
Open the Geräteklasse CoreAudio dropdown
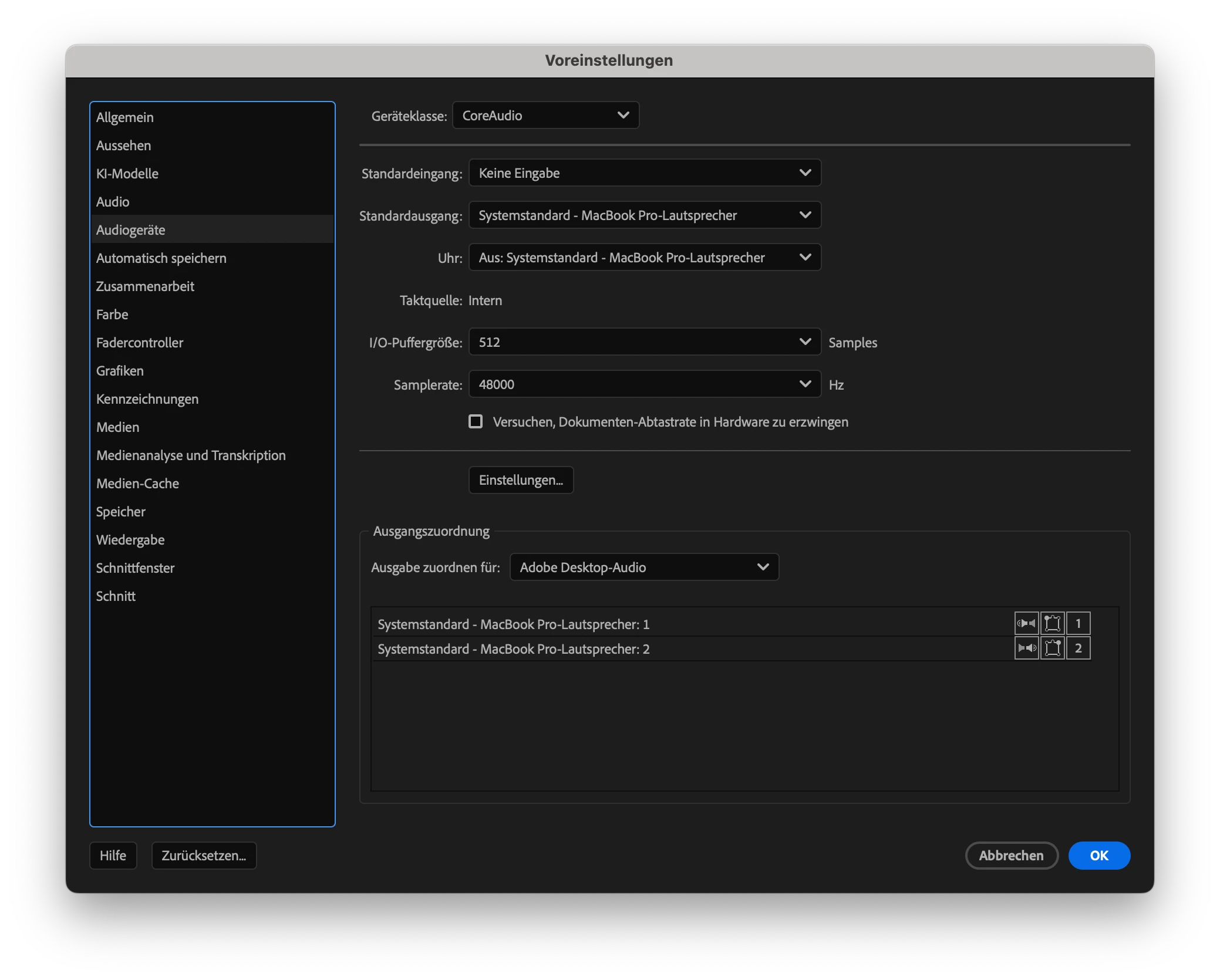[x=545, y=116]
